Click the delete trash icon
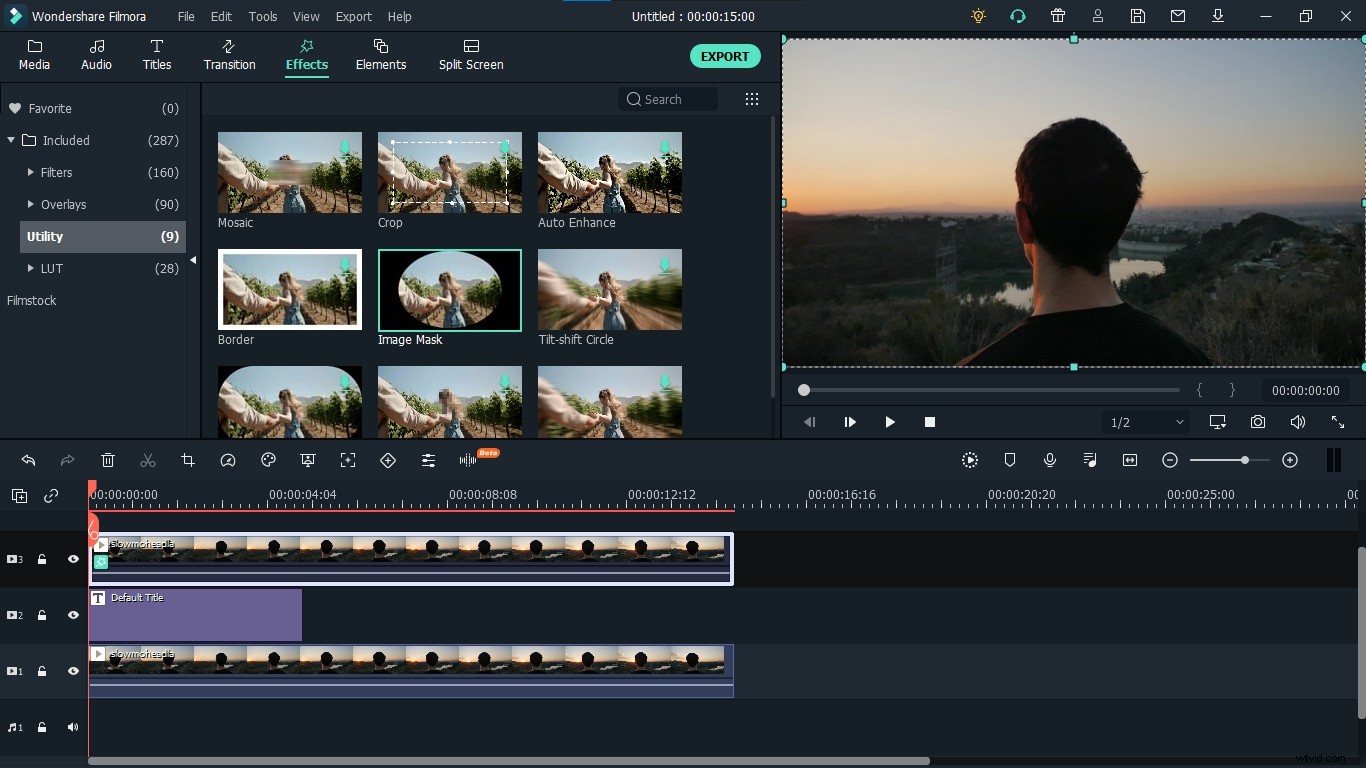This screenshot has height=768, width=1366. (x=108, y=460)
